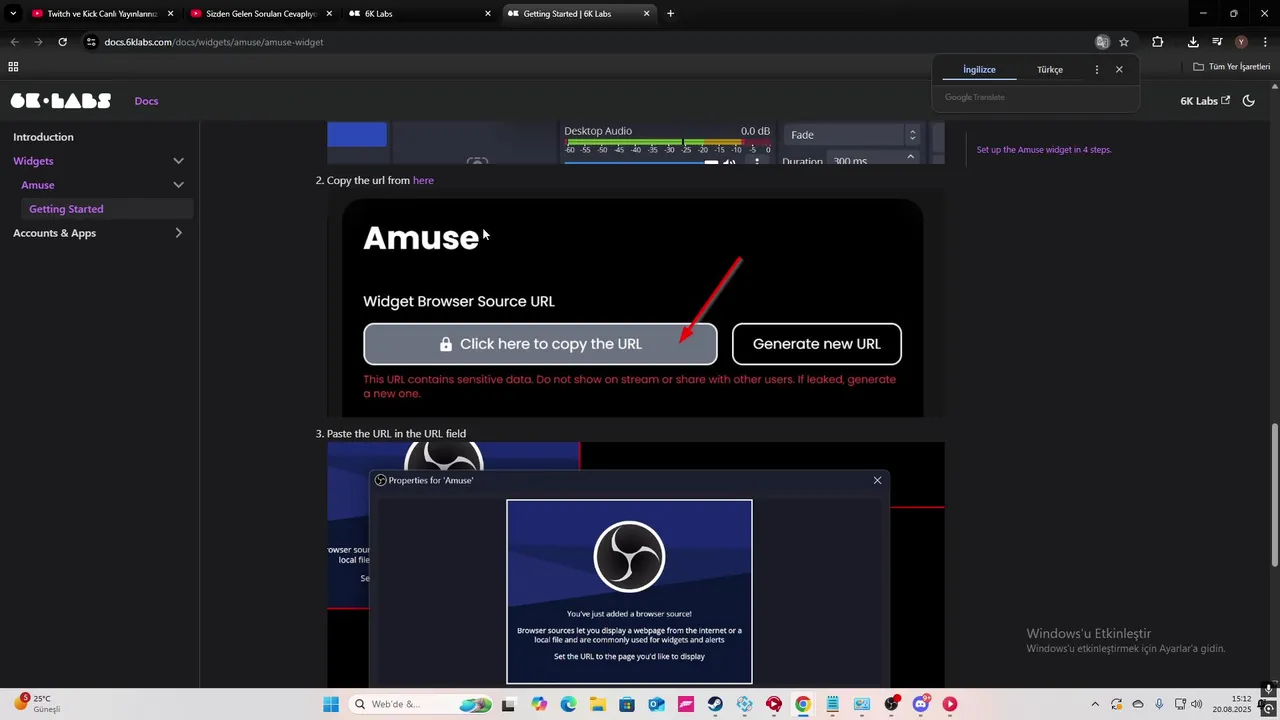This screenshot has width=1280, height=720.
Task: Open the Introduction sidebar item
Action: pos(43,137)
